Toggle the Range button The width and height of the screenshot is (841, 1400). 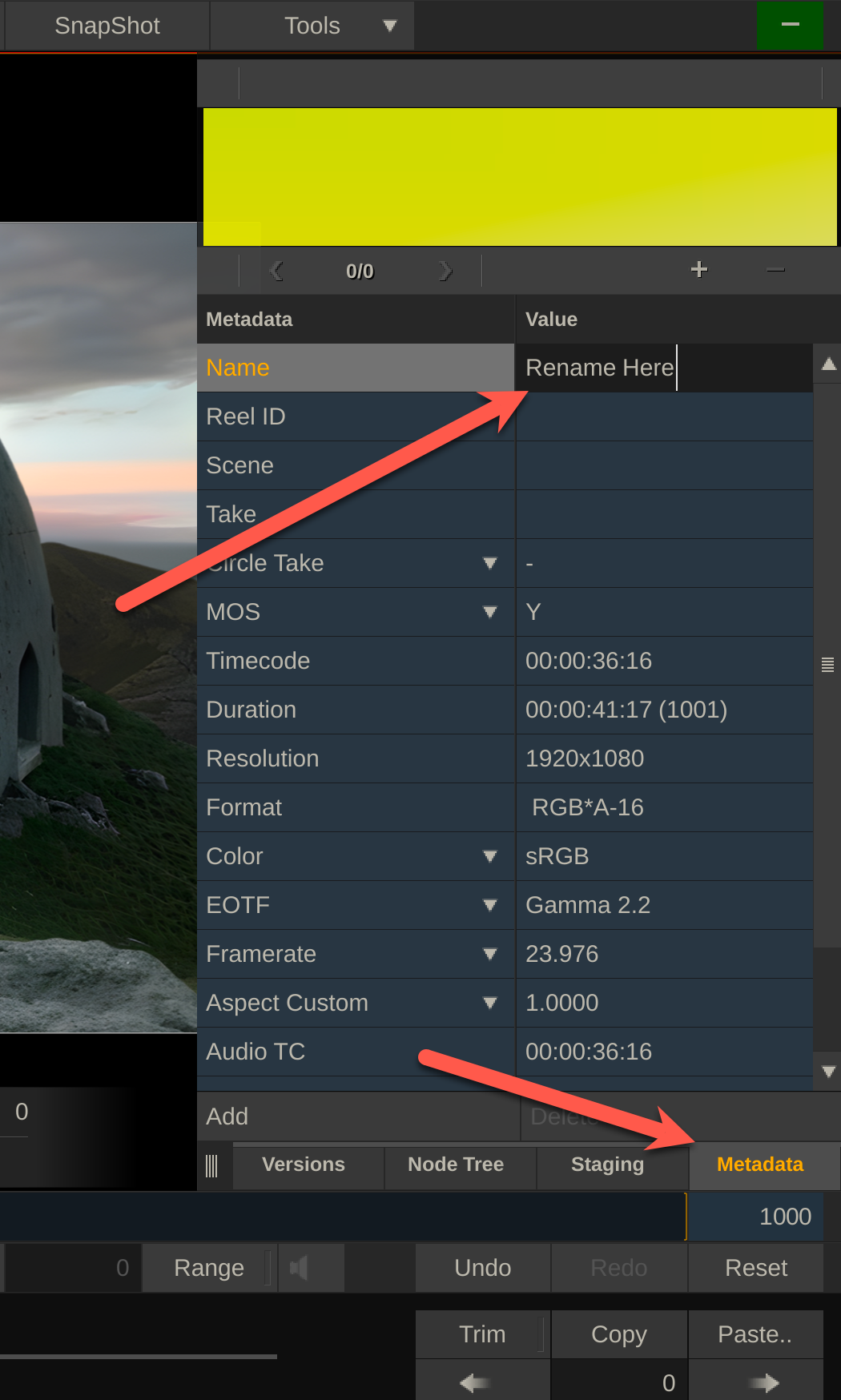click(x=208, y=1268)
